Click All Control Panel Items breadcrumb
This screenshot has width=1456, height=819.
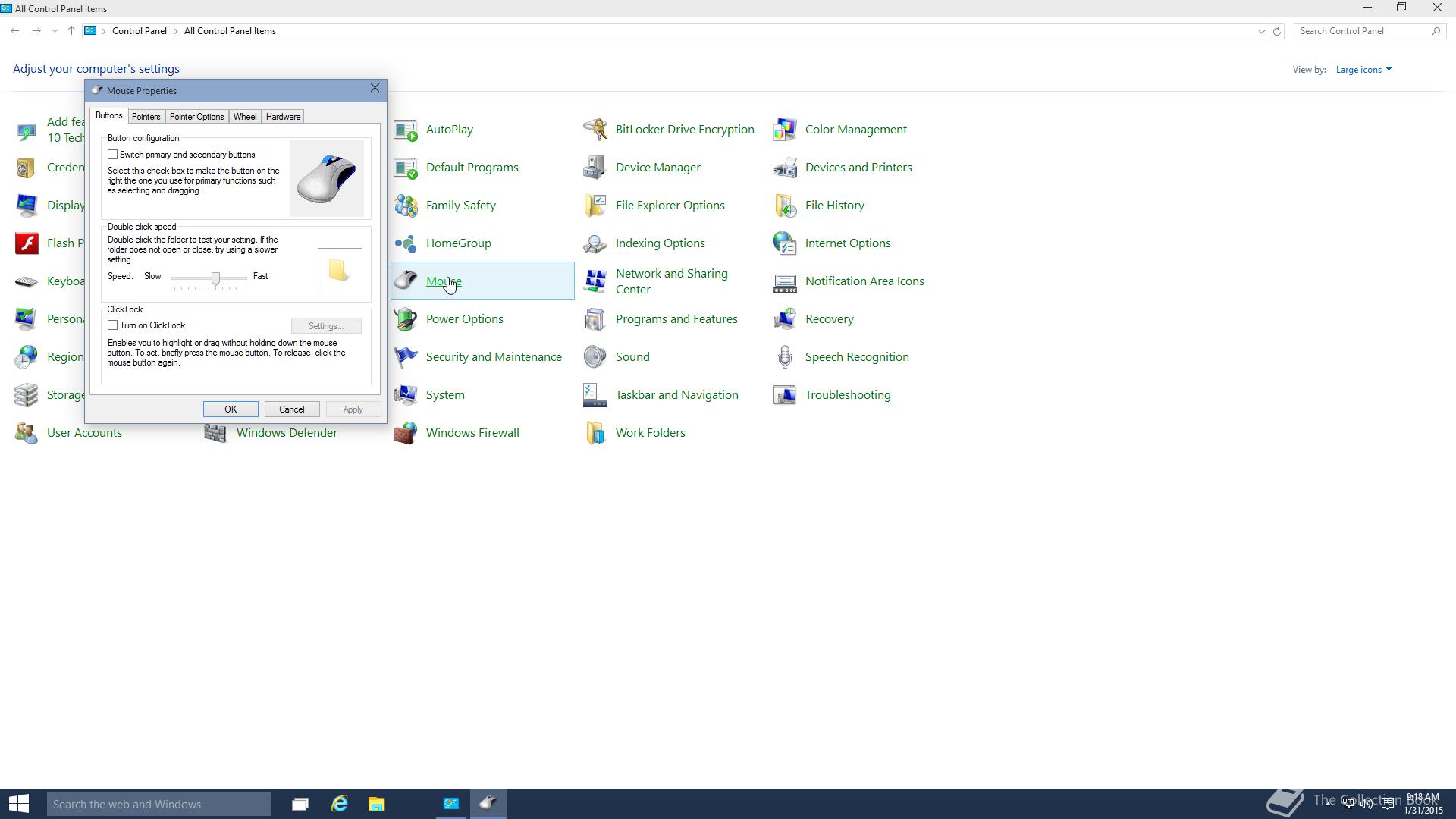point(230,31)
